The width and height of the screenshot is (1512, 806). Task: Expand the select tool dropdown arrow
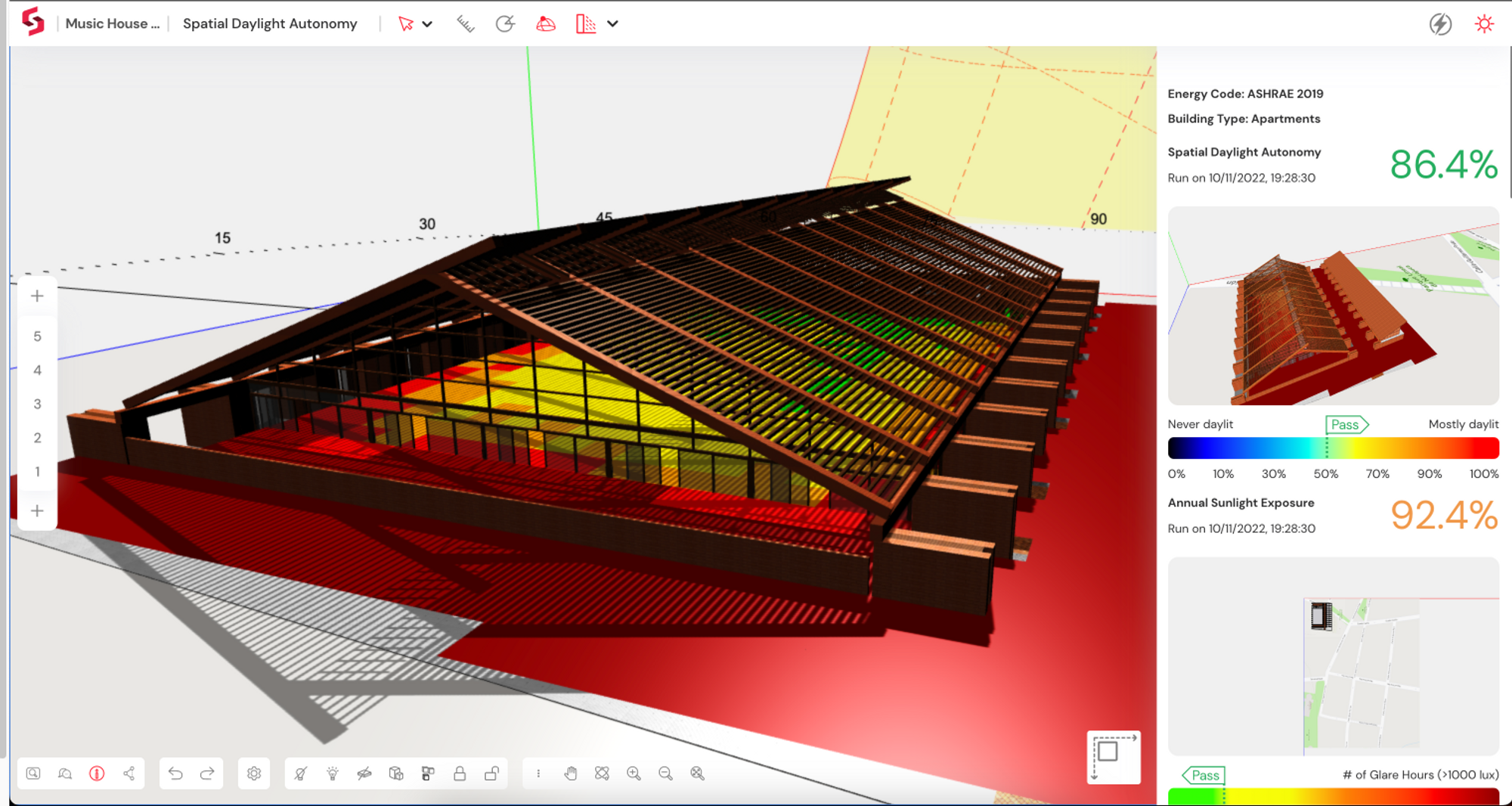[427, 24]
